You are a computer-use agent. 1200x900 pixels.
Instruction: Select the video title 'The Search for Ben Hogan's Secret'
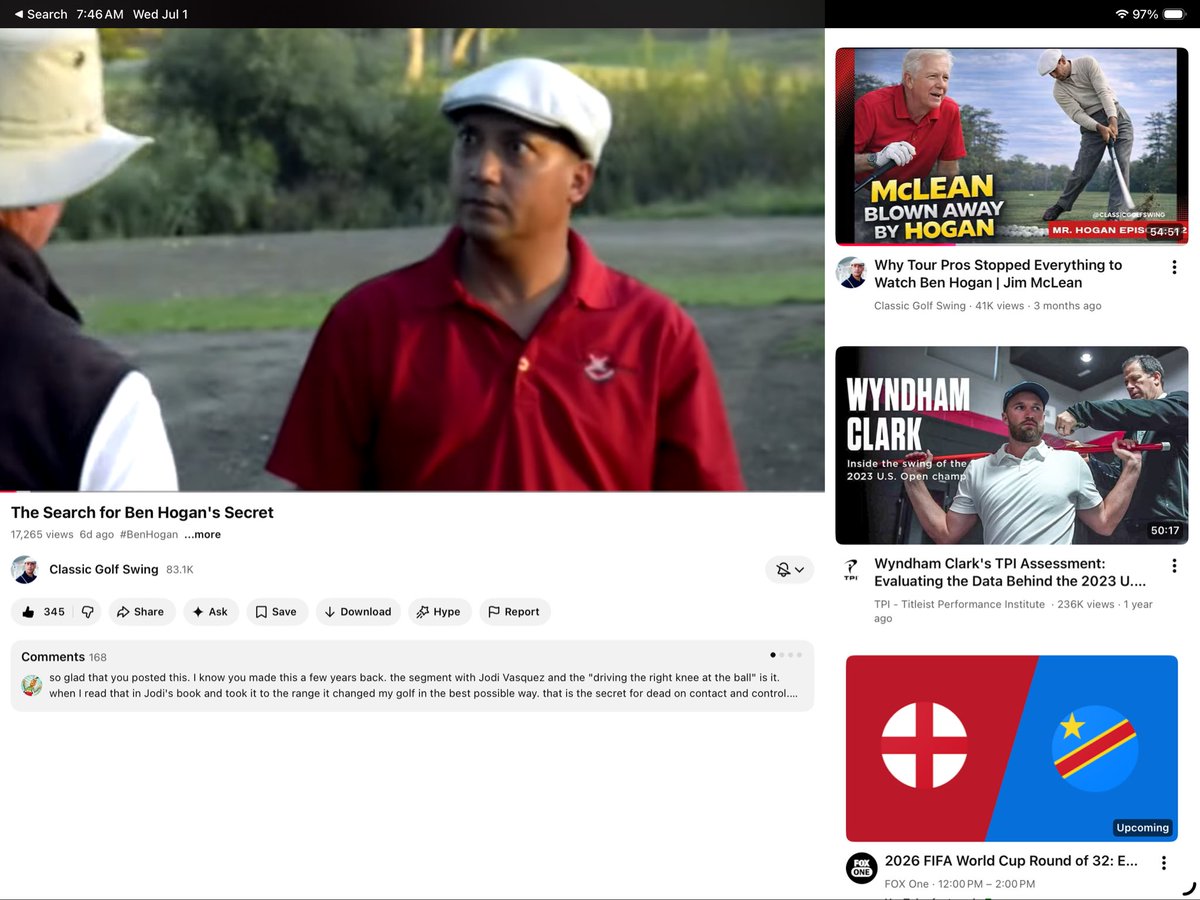click(142, 512)
